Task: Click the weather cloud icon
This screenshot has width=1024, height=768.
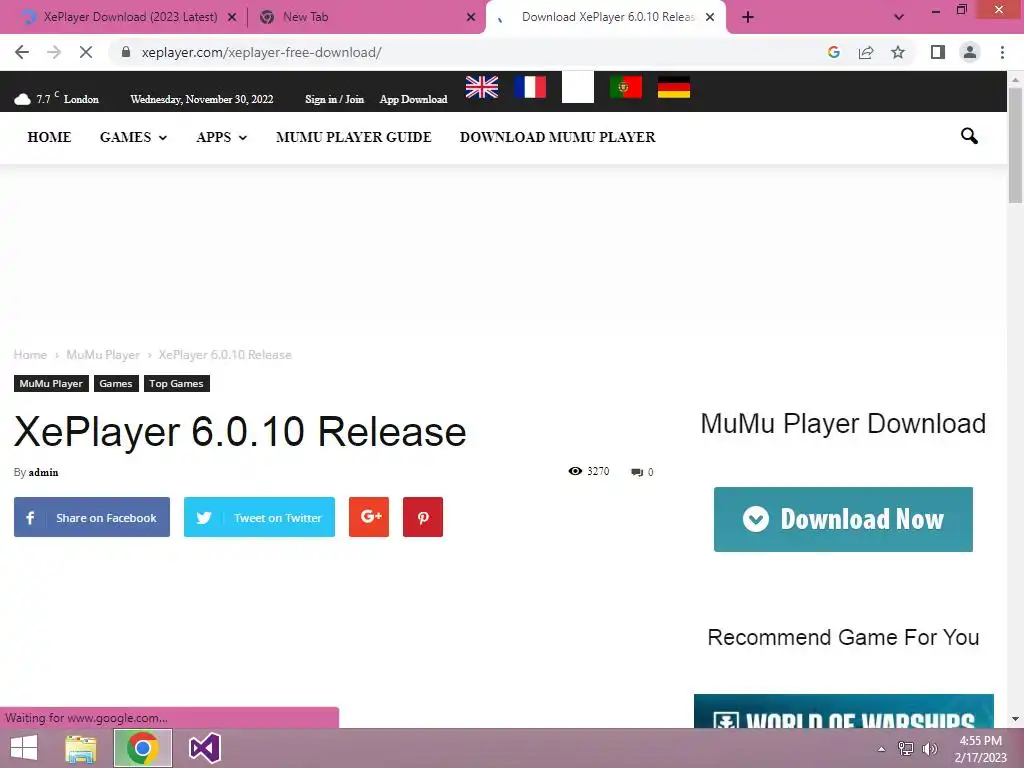Action: tap(23, 99)
